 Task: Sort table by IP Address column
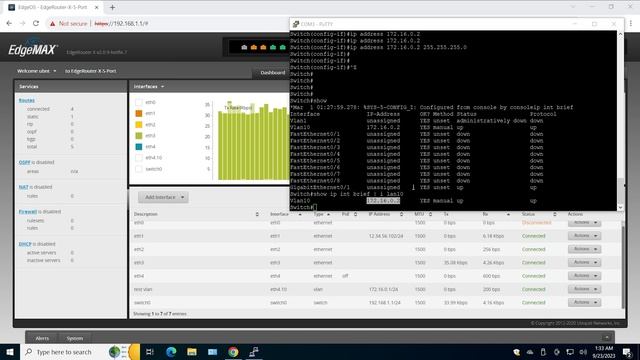(x=386, y=214)
